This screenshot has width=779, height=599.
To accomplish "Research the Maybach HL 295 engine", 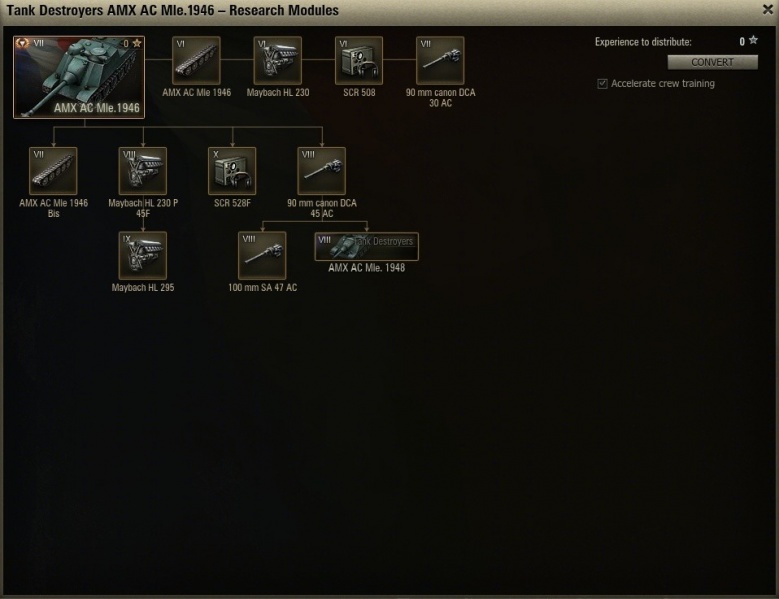I will [x=143, y=256].
